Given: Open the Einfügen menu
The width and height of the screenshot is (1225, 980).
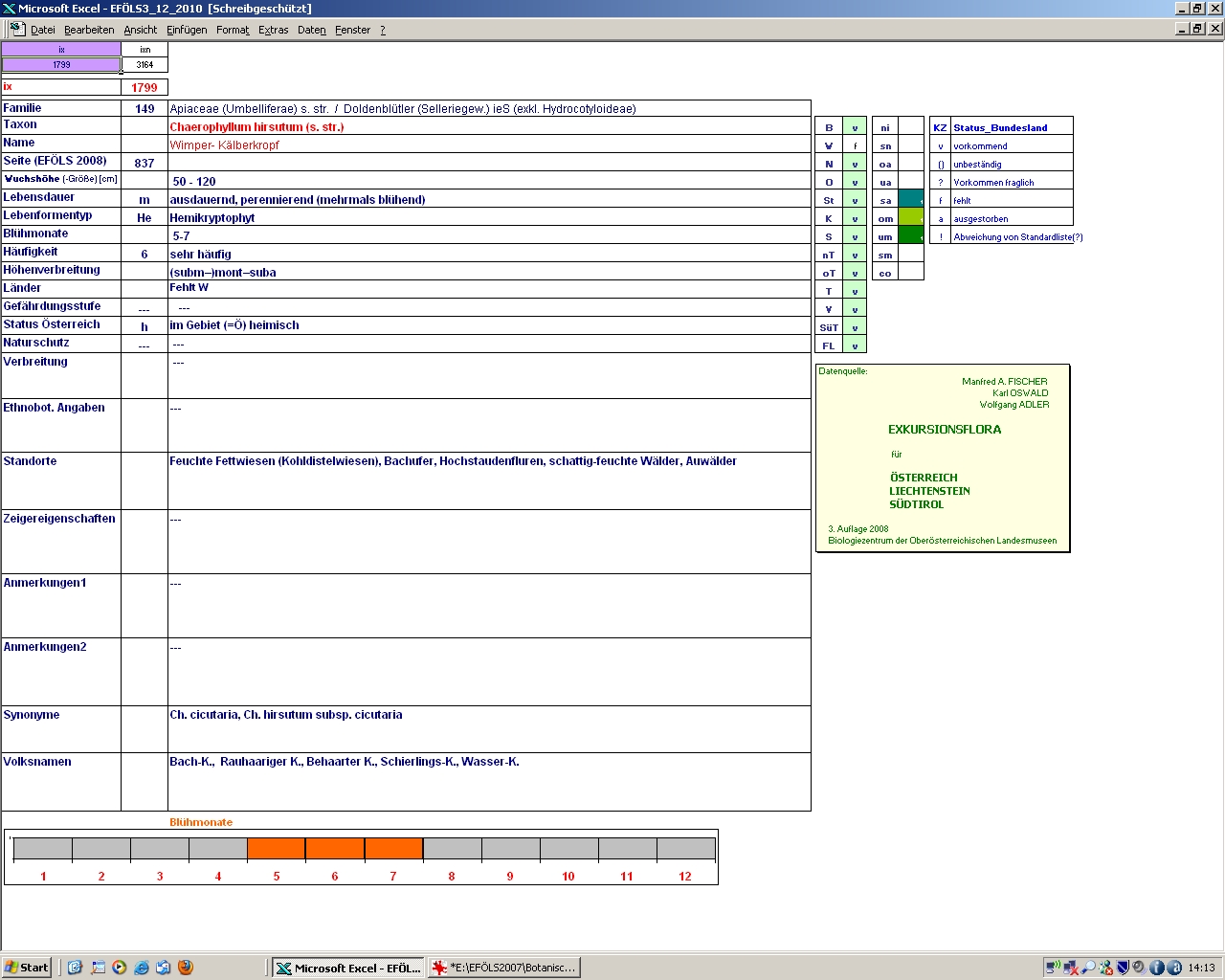Looking at the screenshot, I should coord(187,30).
